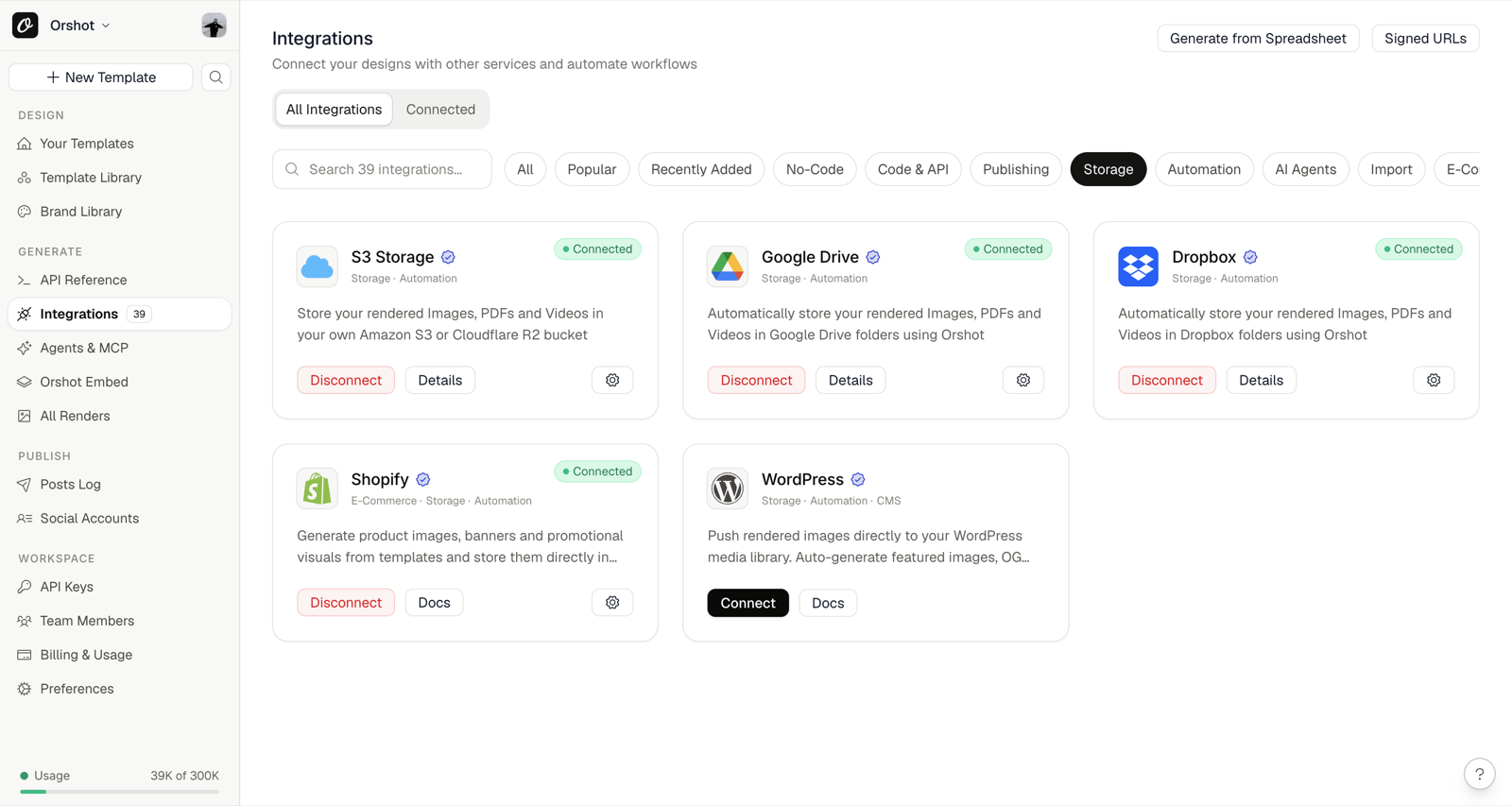Select the All filter chip
The width and height of the screenshot is (1512, 806).
(525, 169)
